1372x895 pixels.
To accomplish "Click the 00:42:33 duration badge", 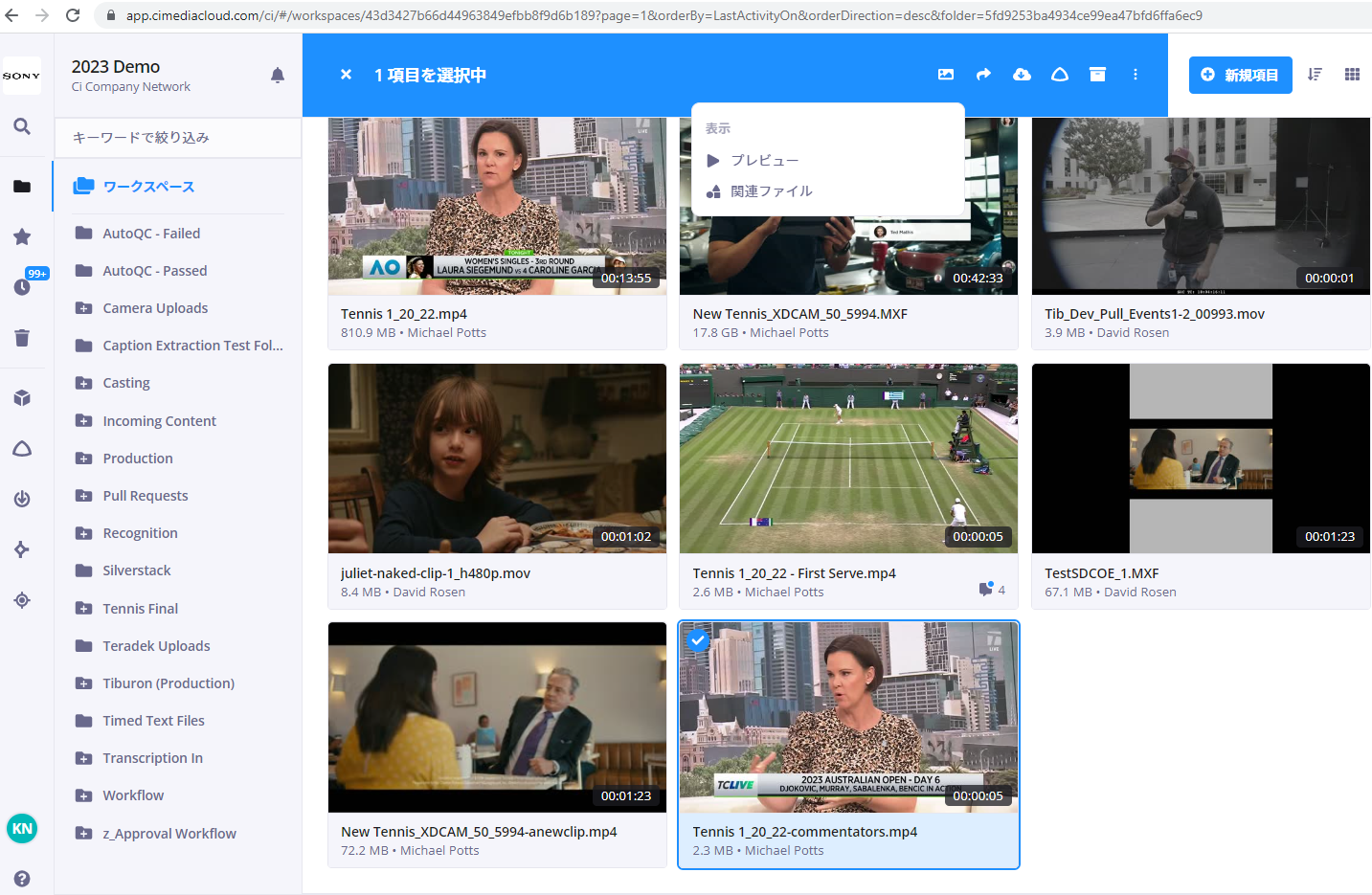I will pos(978,279).
